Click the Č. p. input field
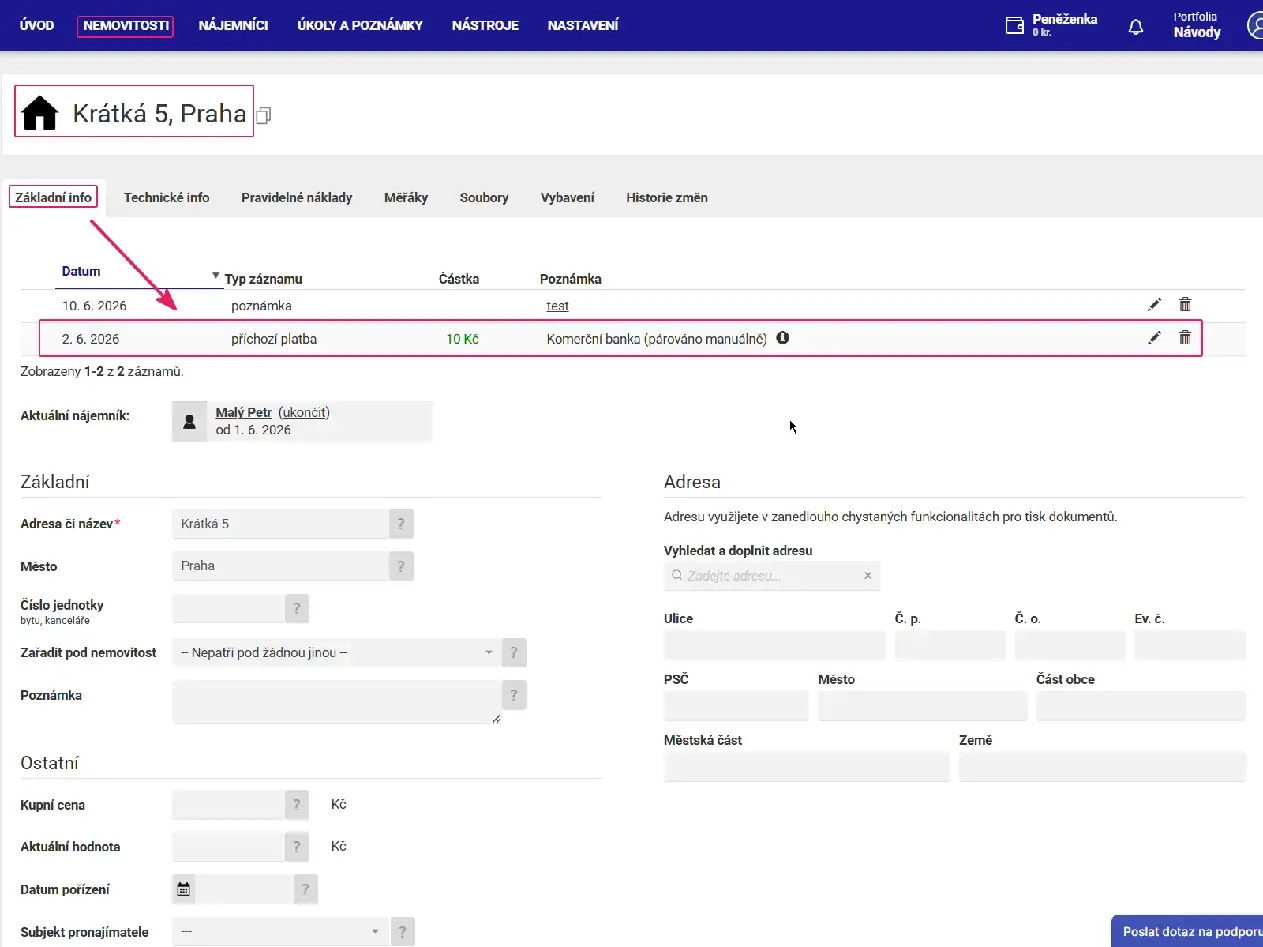Viewport: 1263px width, 947px height. [x=950, y=645]
